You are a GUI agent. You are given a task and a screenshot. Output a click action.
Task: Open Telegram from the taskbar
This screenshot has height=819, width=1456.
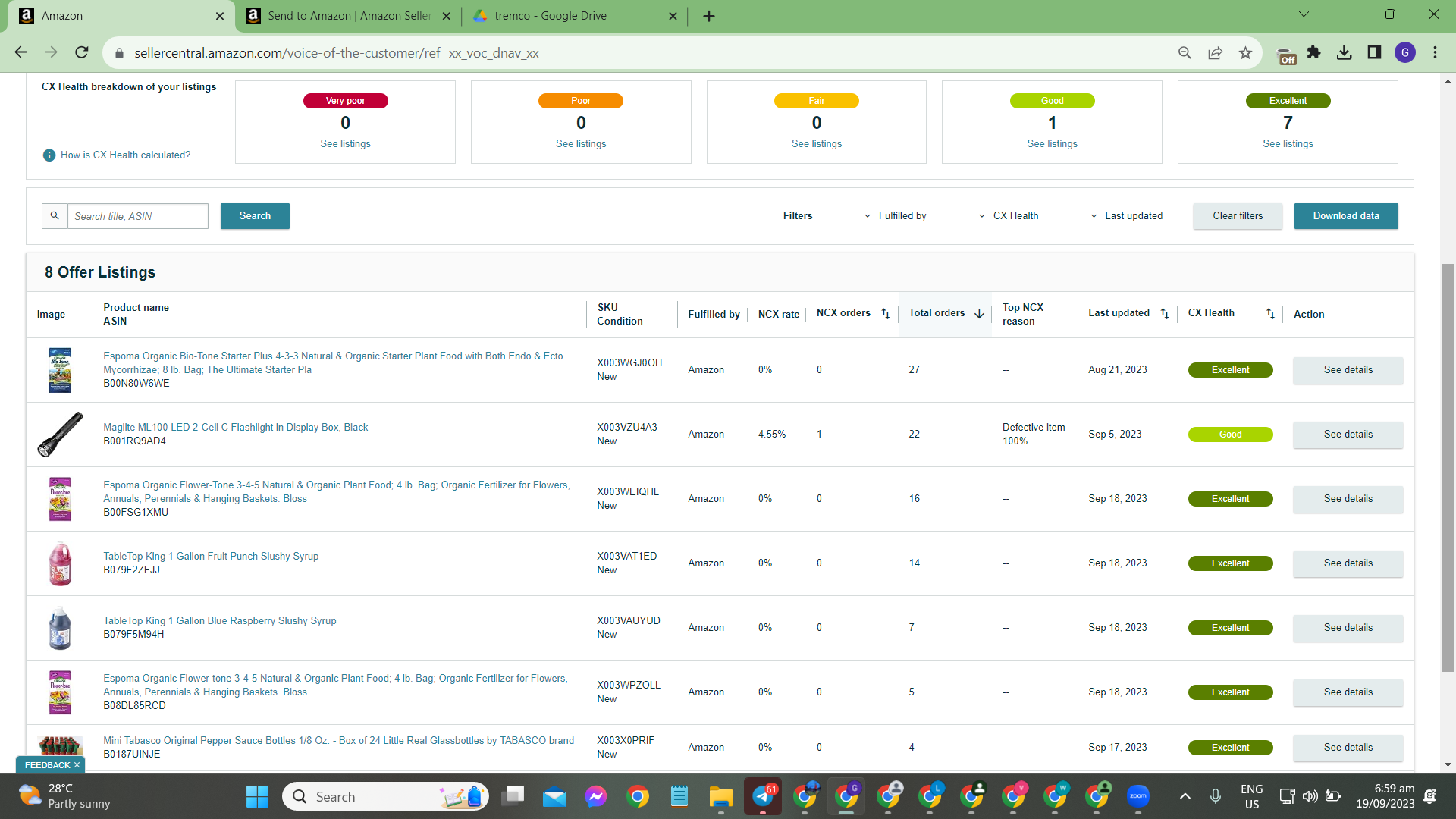click(x=763, y=796)
